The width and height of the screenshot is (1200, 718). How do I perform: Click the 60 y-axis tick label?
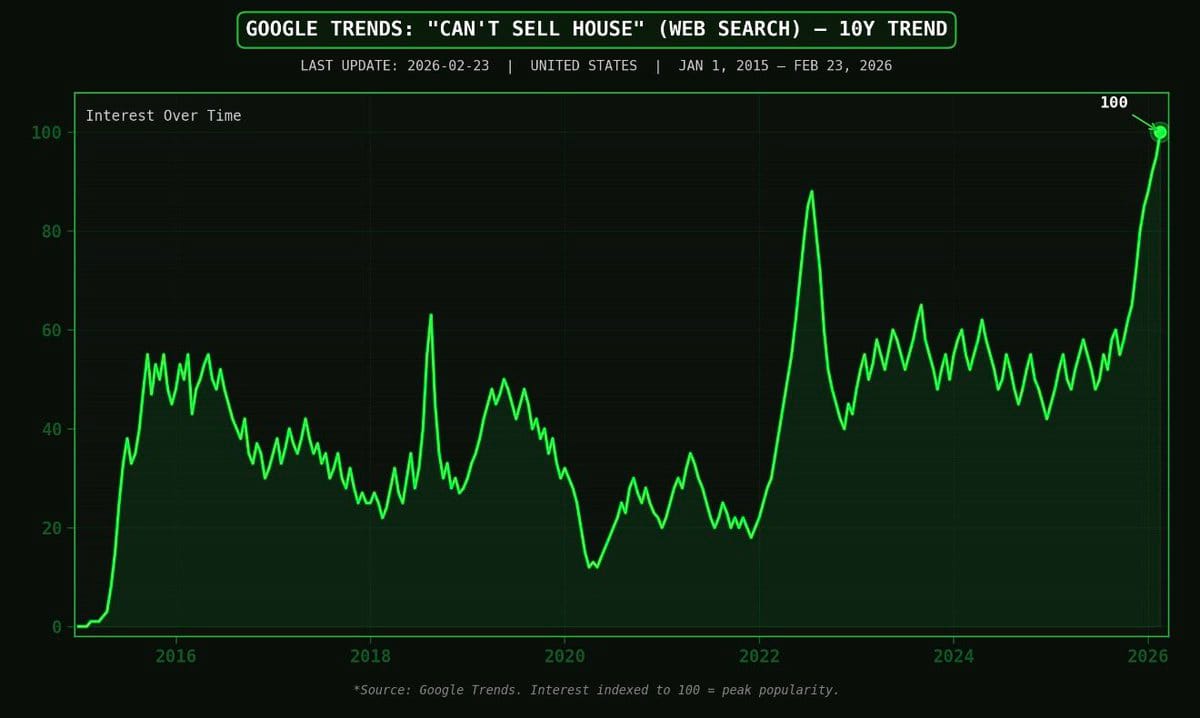point(50,330)
